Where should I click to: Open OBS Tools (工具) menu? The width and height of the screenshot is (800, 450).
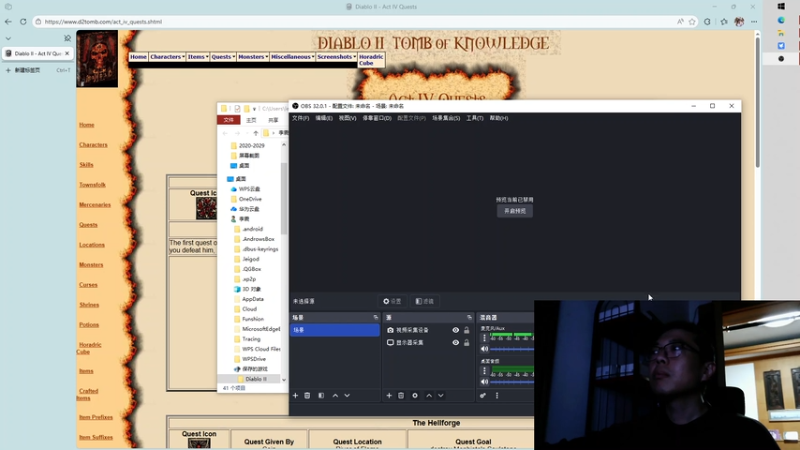coord(474,118)
